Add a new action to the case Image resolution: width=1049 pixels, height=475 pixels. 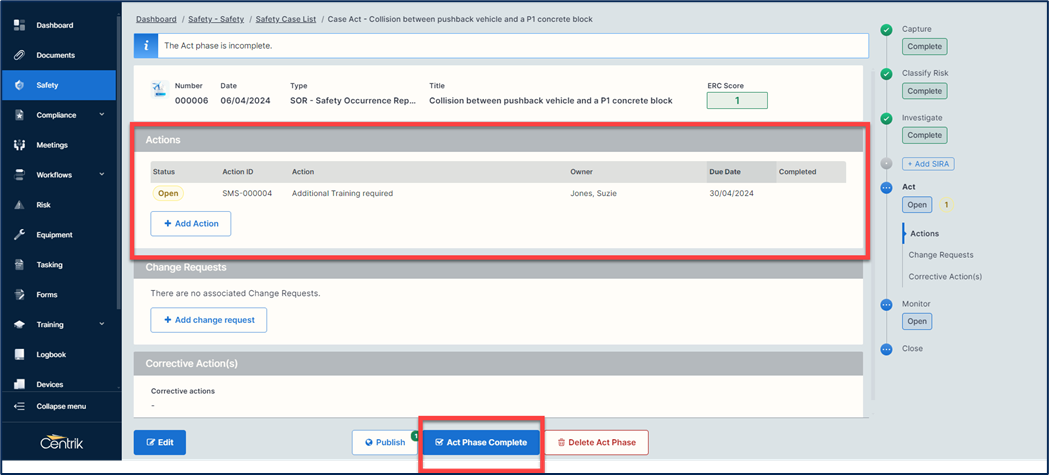pos(191,224)
